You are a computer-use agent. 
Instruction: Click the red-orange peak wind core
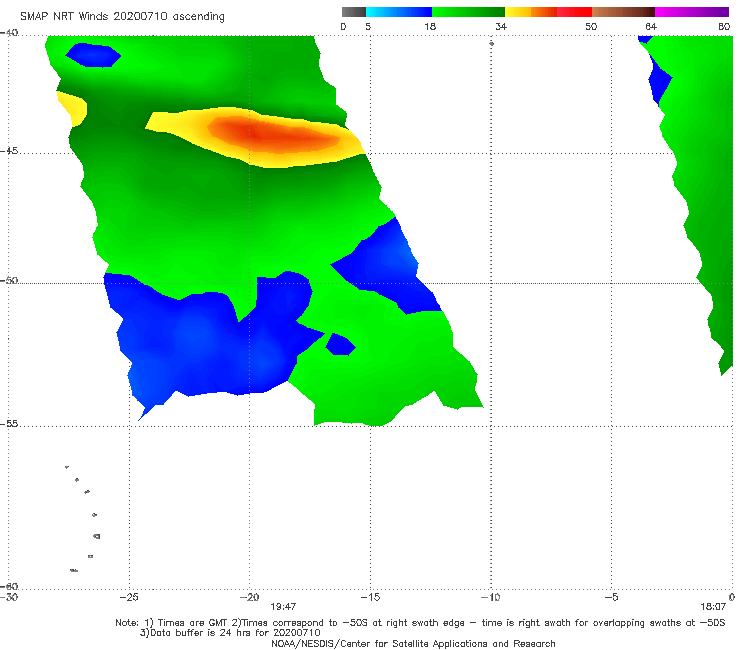point(271,135)
